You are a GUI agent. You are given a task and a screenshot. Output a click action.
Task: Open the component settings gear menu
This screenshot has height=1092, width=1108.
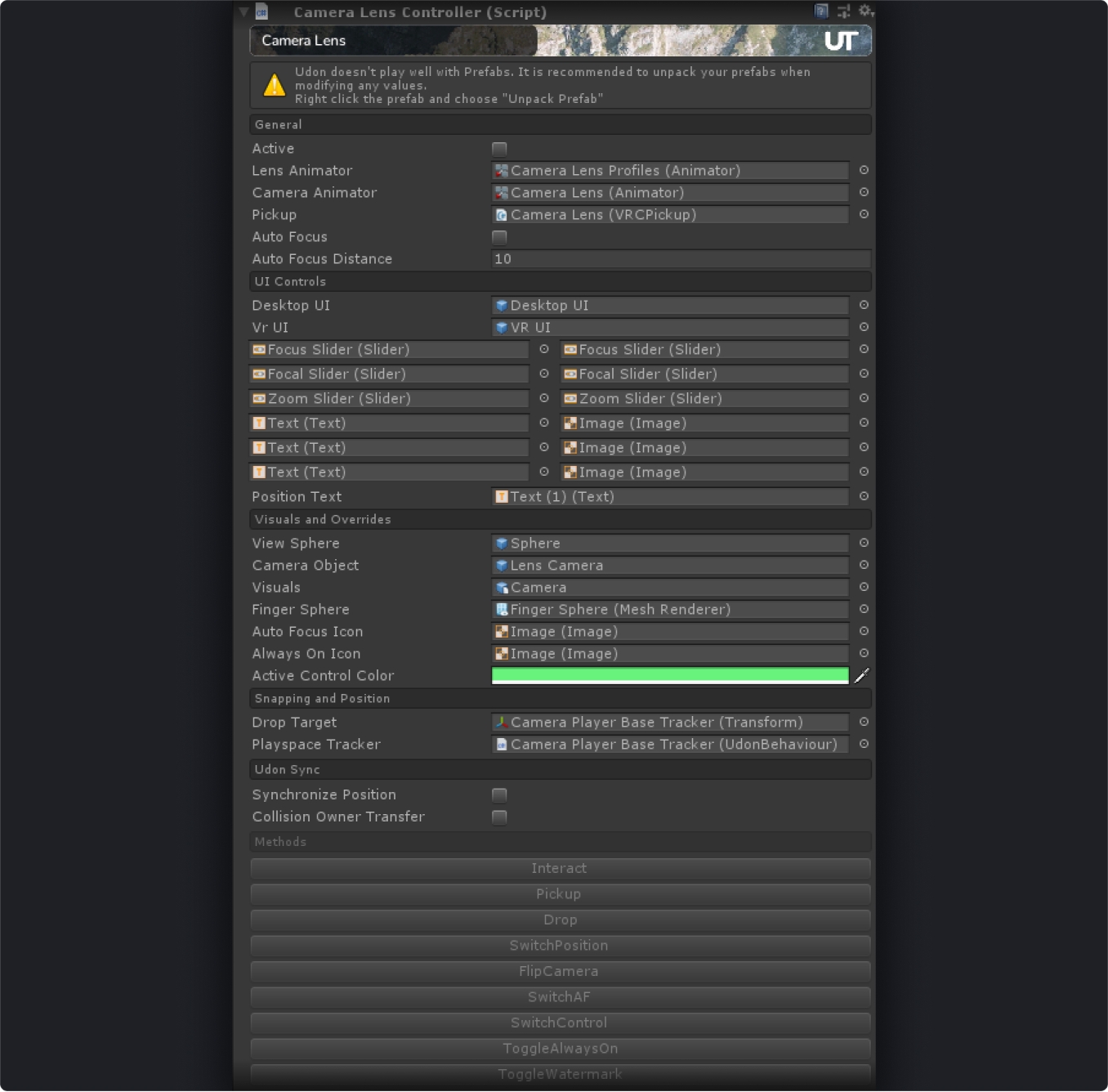tap(865, 11)
